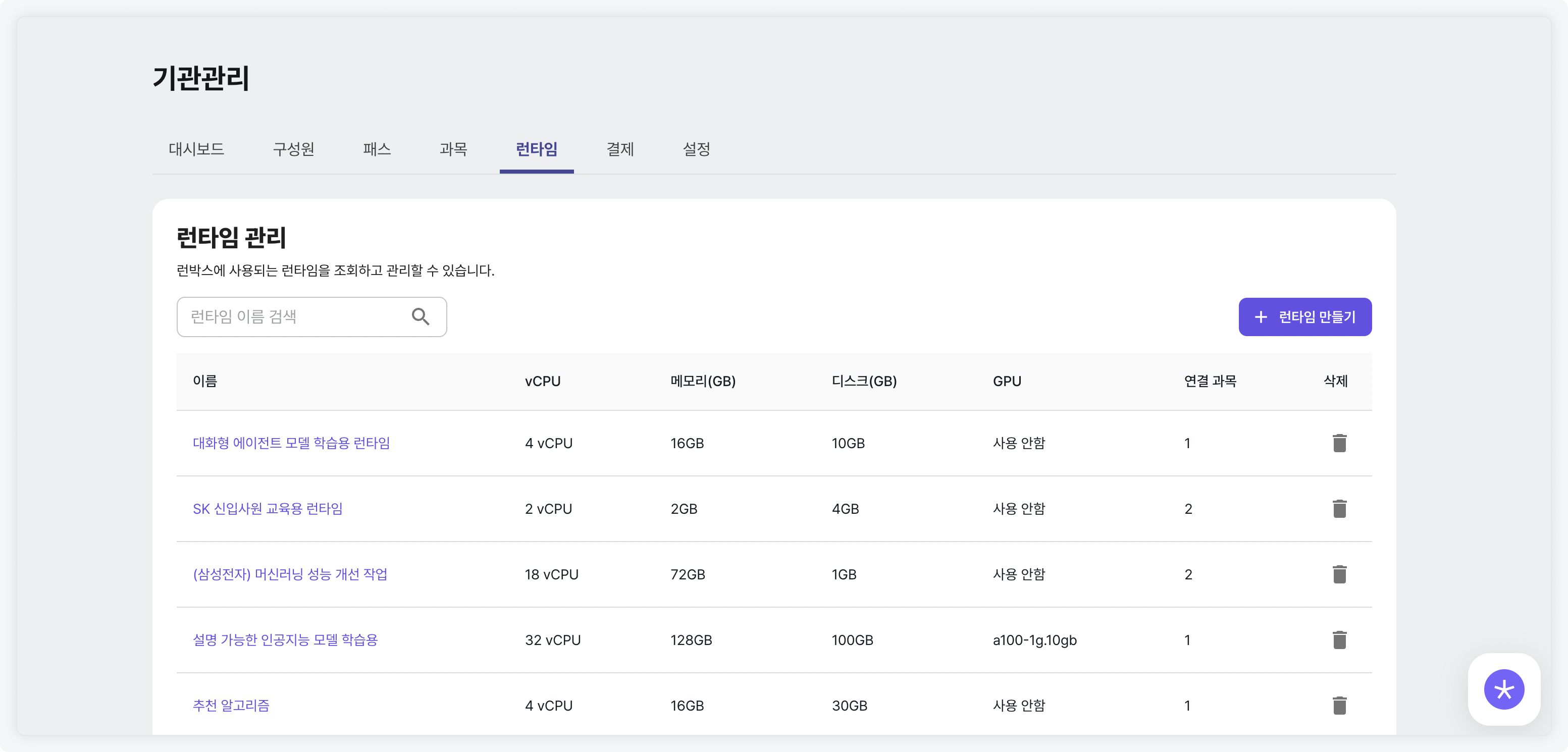1568x752 pixels.
Task: Click the 기관관리 page title
Action: point(201,78)
